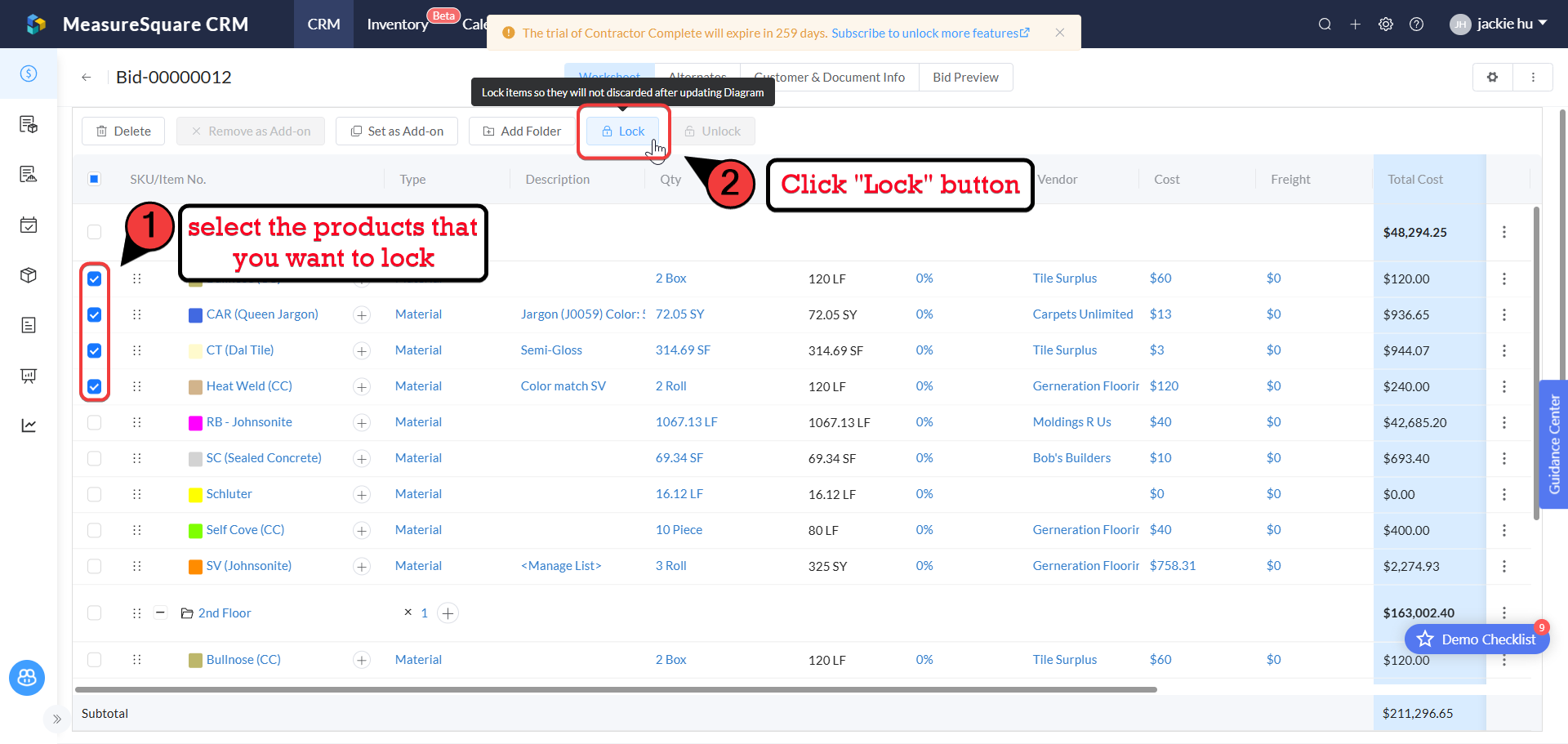Open the bid's three-dot more menu near the gear
Screen dimensions: 1568x744
click(1533, 78)
